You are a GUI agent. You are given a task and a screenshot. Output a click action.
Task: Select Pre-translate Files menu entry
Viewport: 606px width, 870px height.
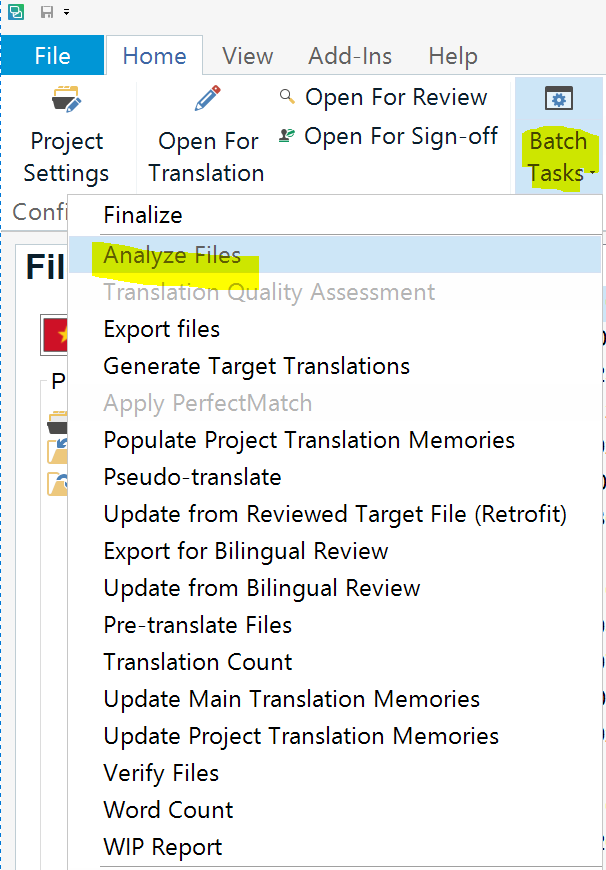(198, 625)
